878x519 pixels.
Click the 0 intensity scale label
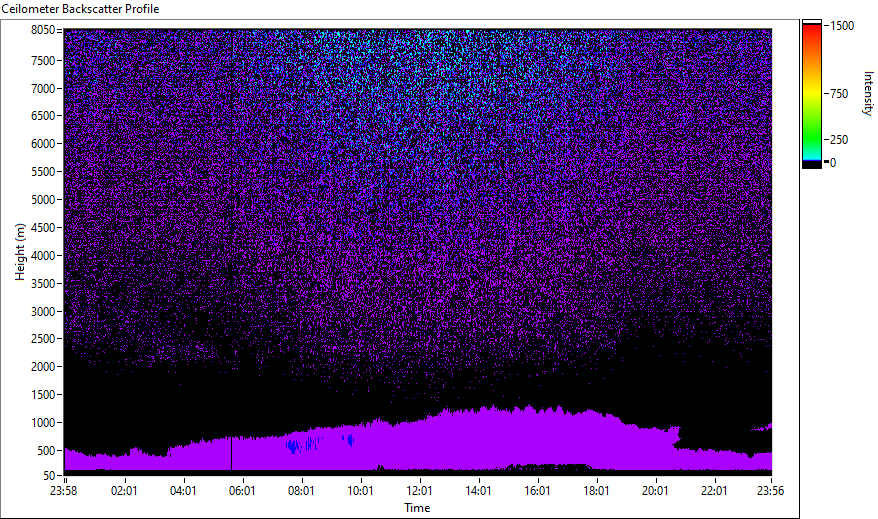tap(833, 163)
